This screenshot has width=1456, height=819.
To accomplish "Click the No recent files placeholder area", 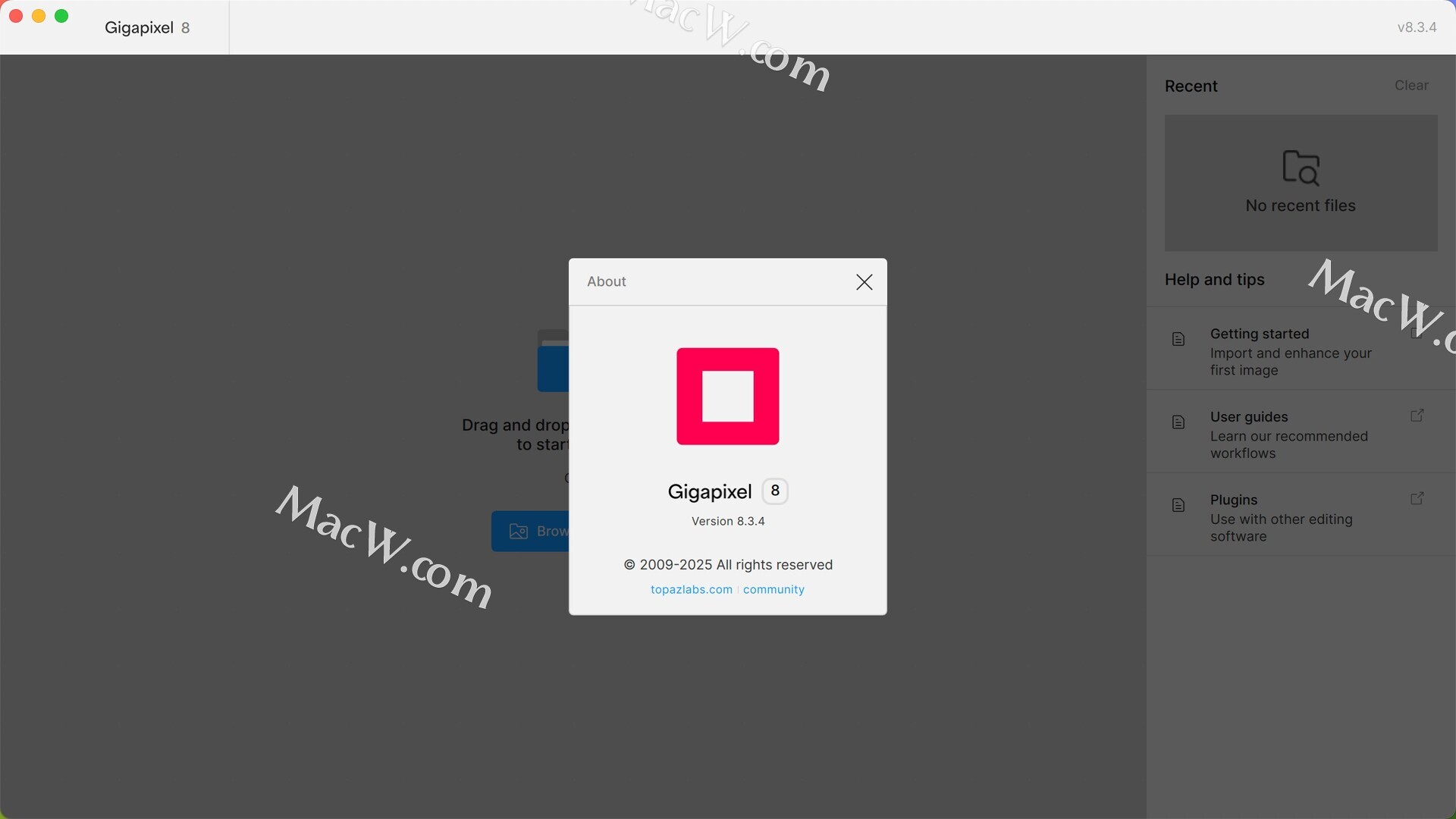I will tap(1301, 183).
